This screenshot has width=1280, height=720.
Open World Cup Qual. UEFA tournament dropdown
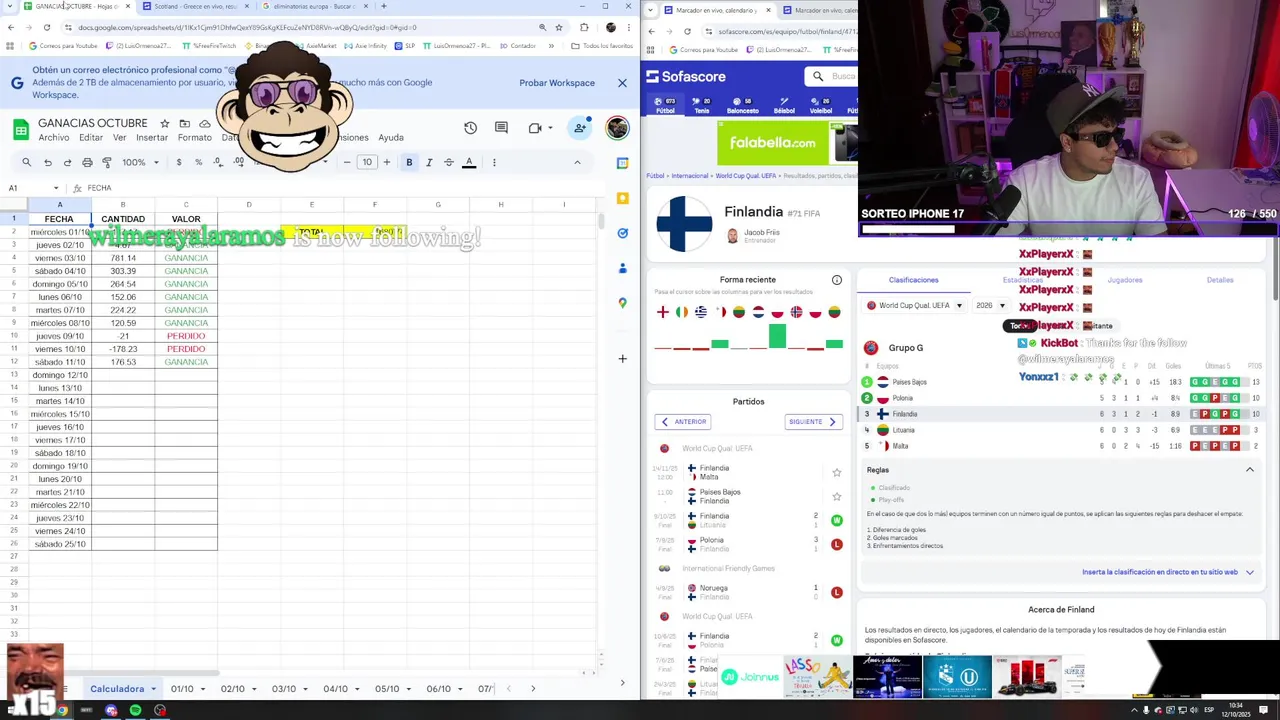click(915, 306)
